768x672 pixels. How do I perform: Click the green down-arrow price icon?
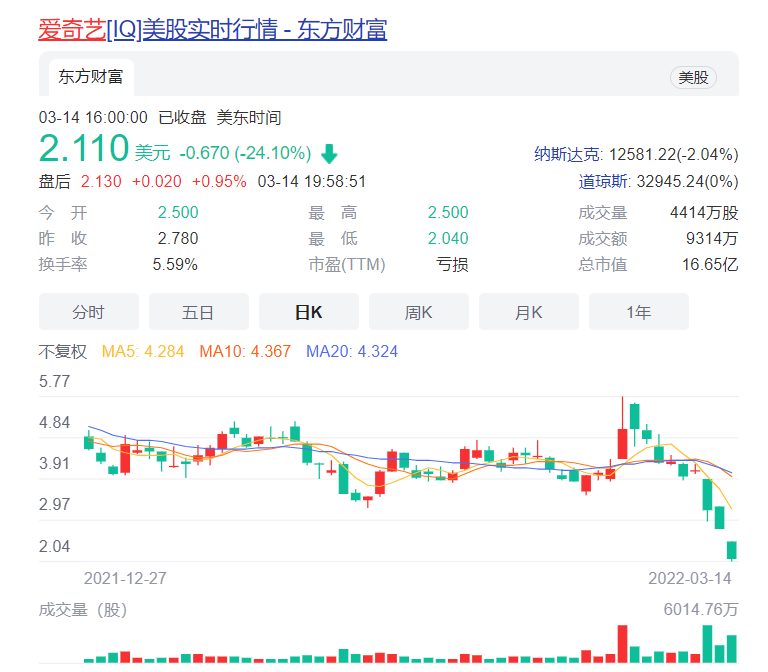[329, 154]
